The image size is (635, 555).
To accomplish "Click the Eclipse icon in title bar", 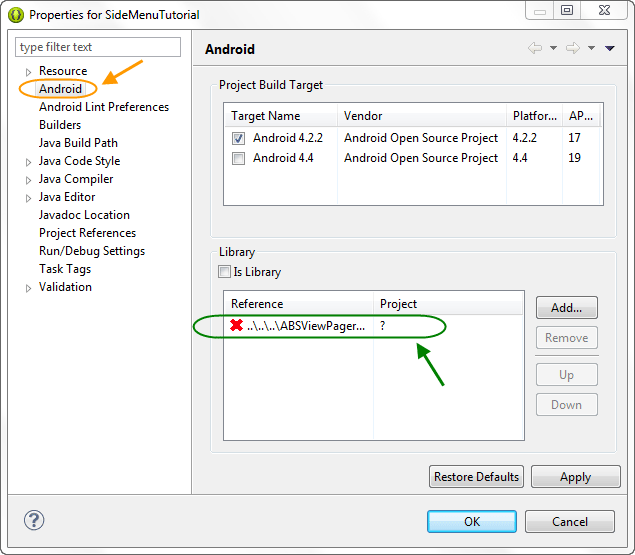I will coord(16,15).
